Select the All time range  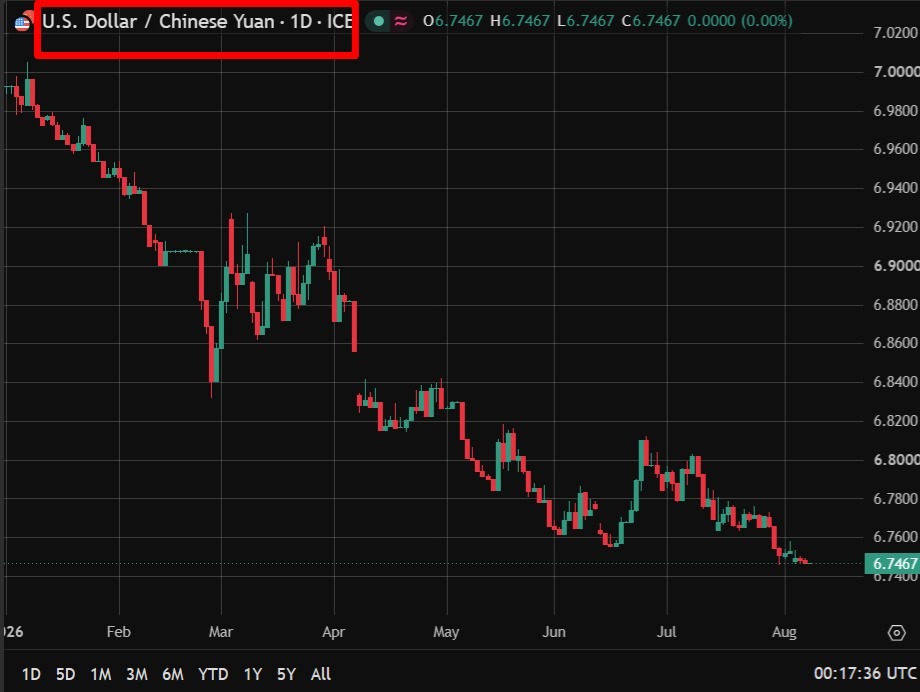point(320,674)
